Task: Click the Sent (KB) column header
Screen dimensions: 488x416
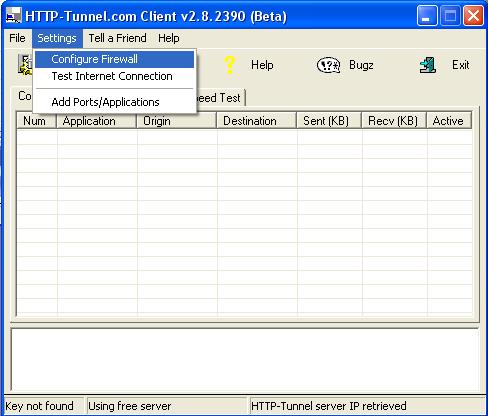Action: coord(329,121)
